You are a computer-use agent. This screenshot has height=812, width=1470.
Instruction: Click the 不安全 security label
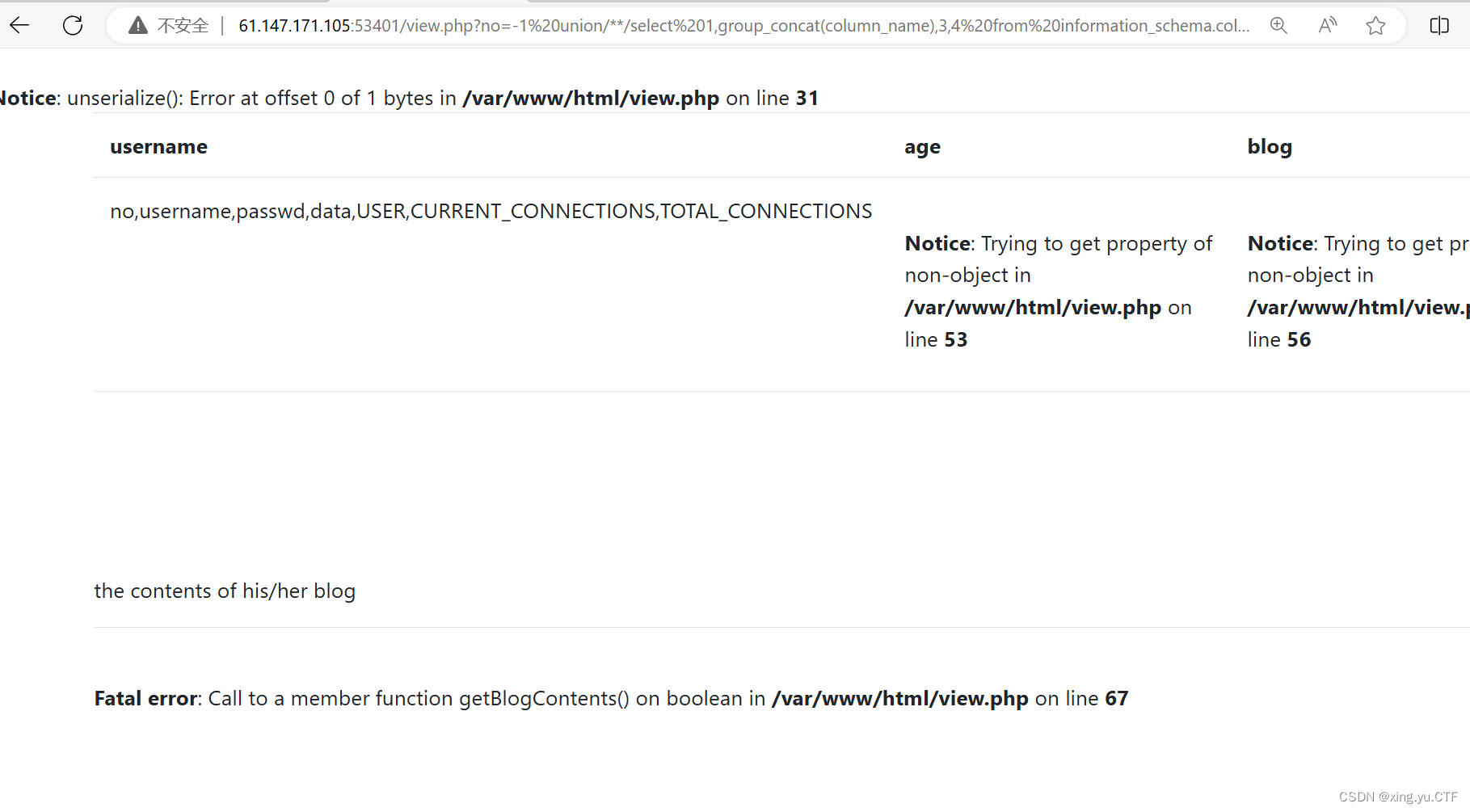183,26
